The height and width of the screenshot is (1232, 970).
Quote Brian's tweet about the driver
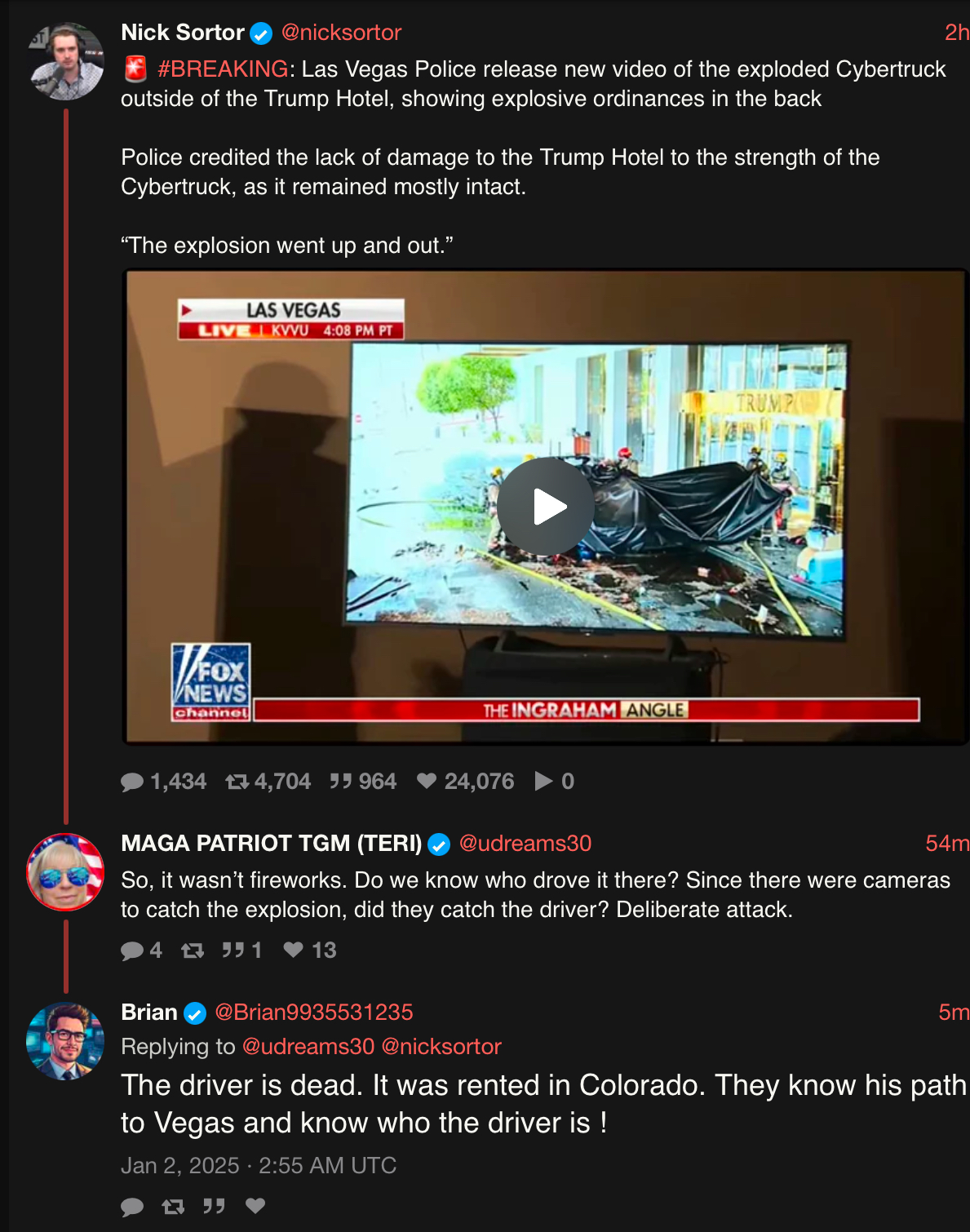point(214,1206)
